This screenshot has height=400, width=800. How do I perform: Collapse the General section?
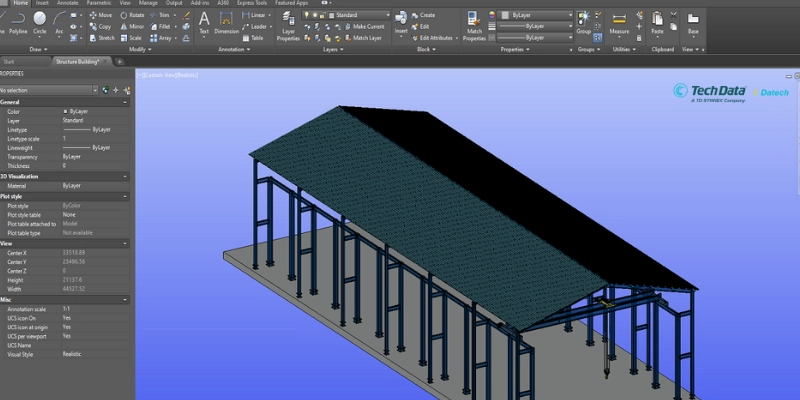coord(126,102)
